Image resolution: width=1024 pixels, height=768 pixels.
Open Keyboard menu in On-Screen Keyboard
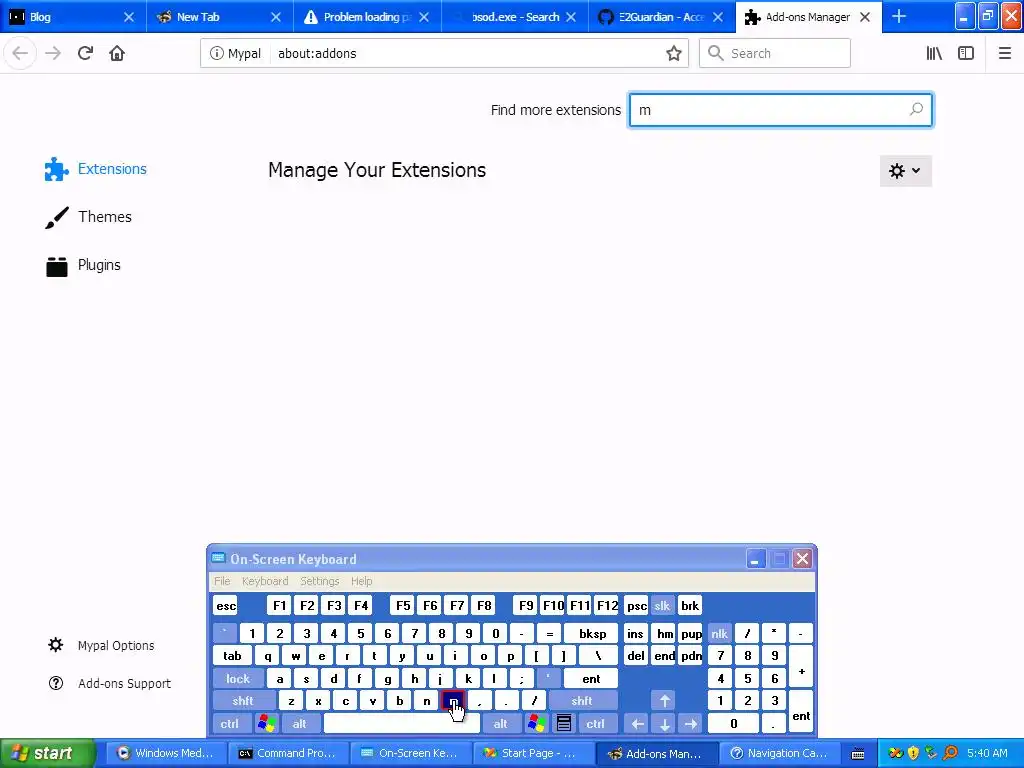[265, 581]
